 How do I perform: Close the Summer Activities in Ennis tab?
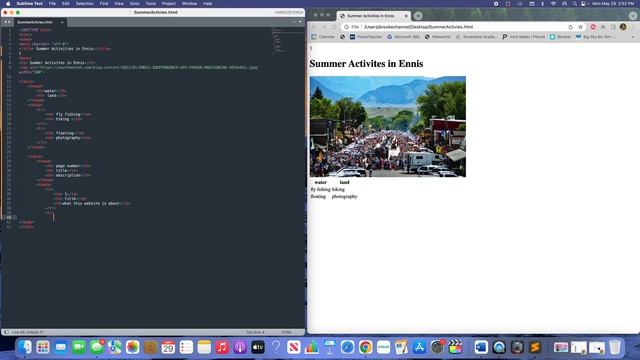click(x=406, y=16)
